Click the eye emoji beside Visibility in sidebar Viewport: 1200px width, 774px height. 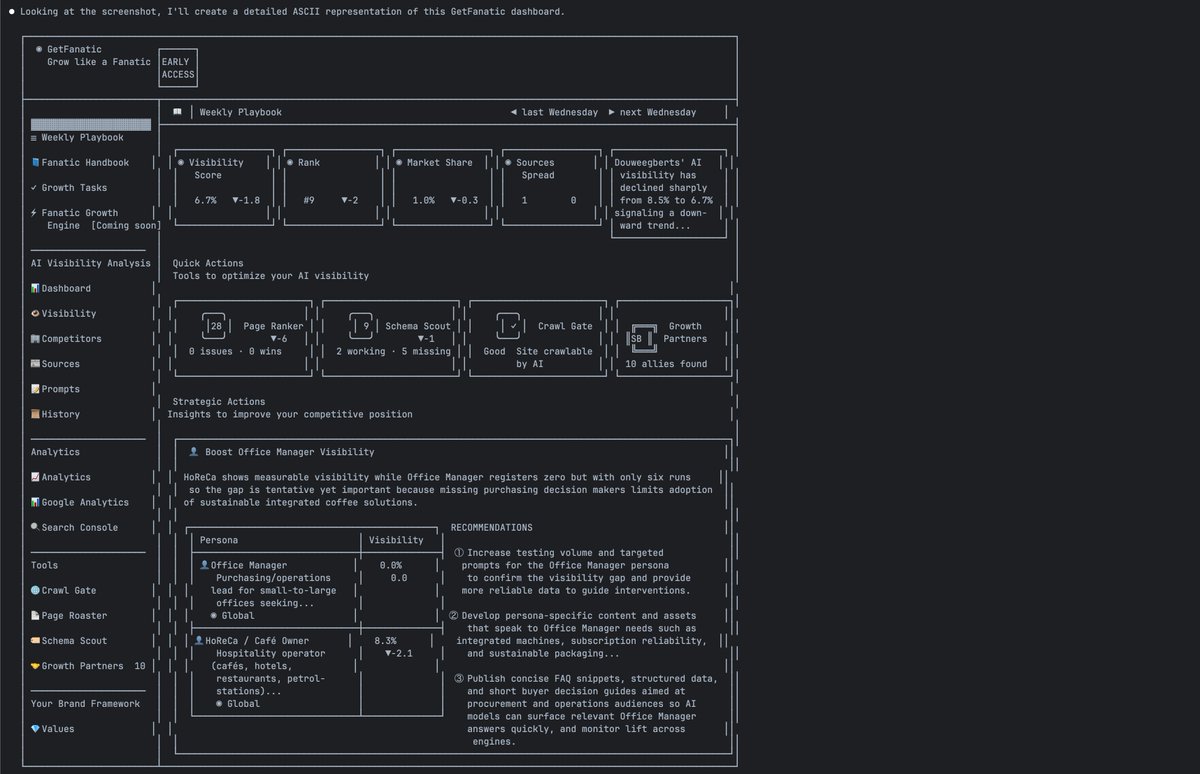[x=35, y=314]
